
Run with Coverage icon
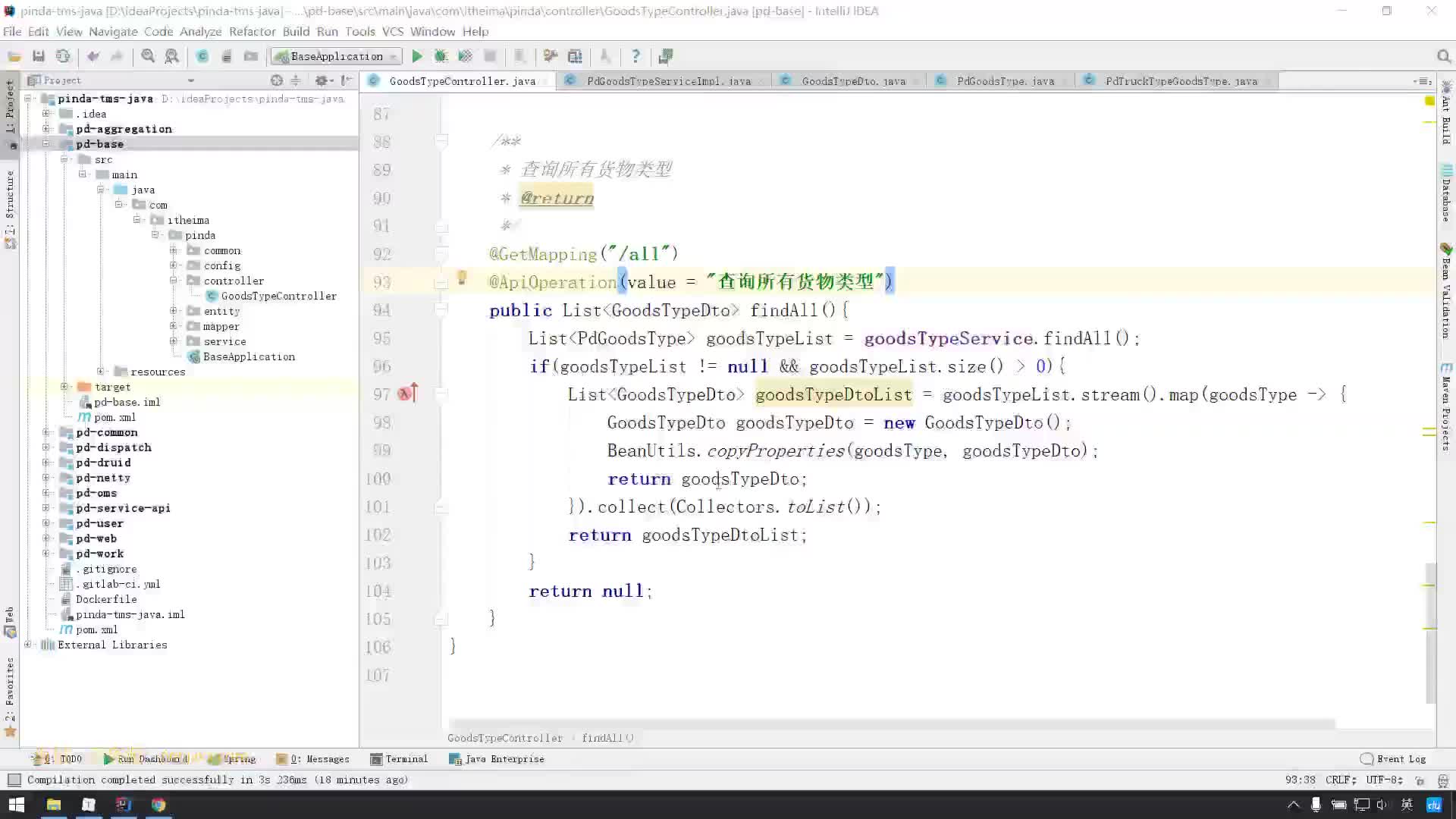[x=465, y=56]
